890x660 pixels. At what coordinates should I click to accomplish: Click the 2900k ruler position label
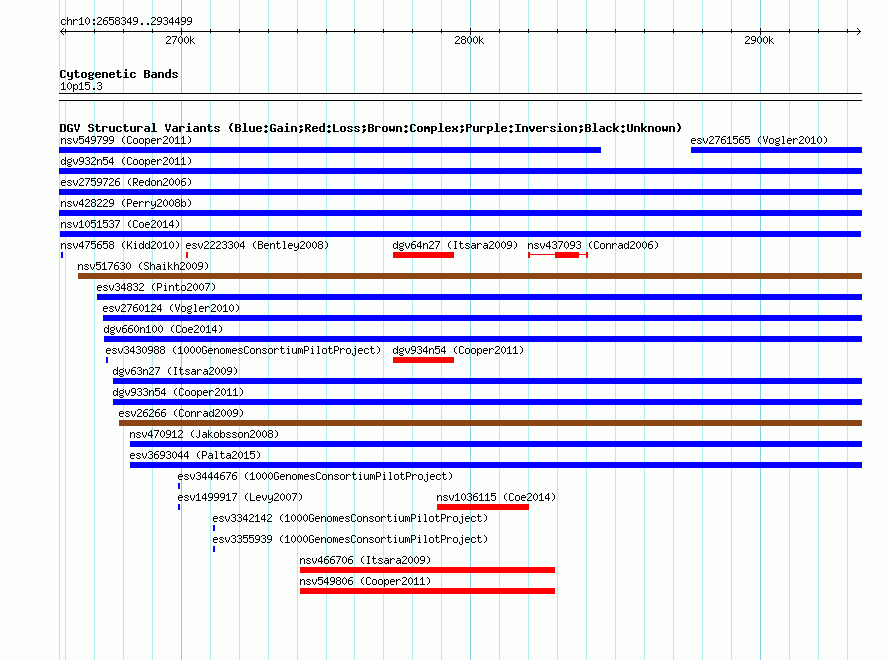point(759,40)
